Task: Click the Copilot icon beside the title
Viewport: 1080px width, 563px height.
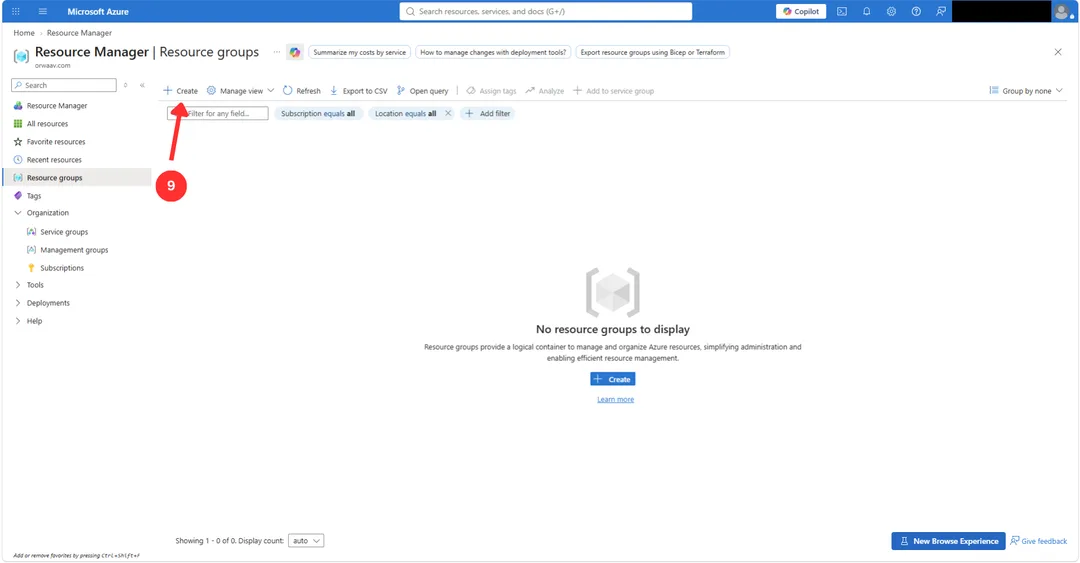Action: [295, 52]
